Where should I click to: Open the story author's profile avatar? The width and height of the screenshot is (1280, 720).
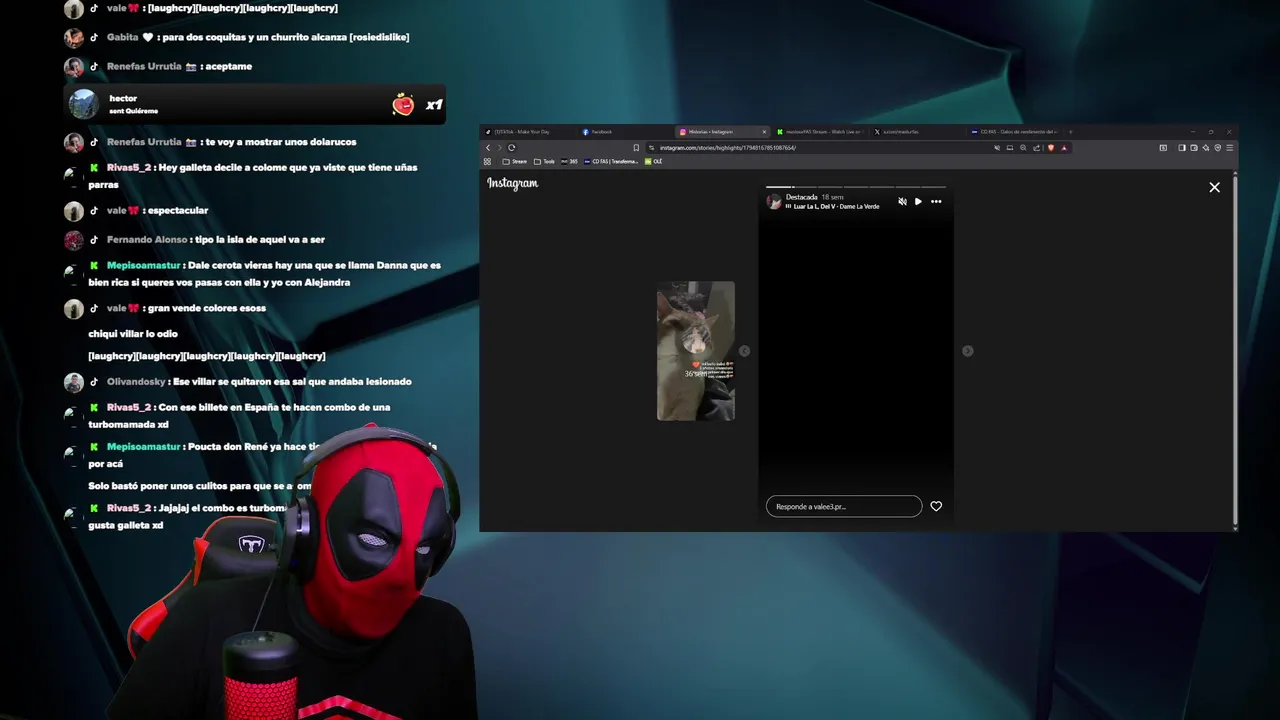pyautogui.click(x=774, y=202)
